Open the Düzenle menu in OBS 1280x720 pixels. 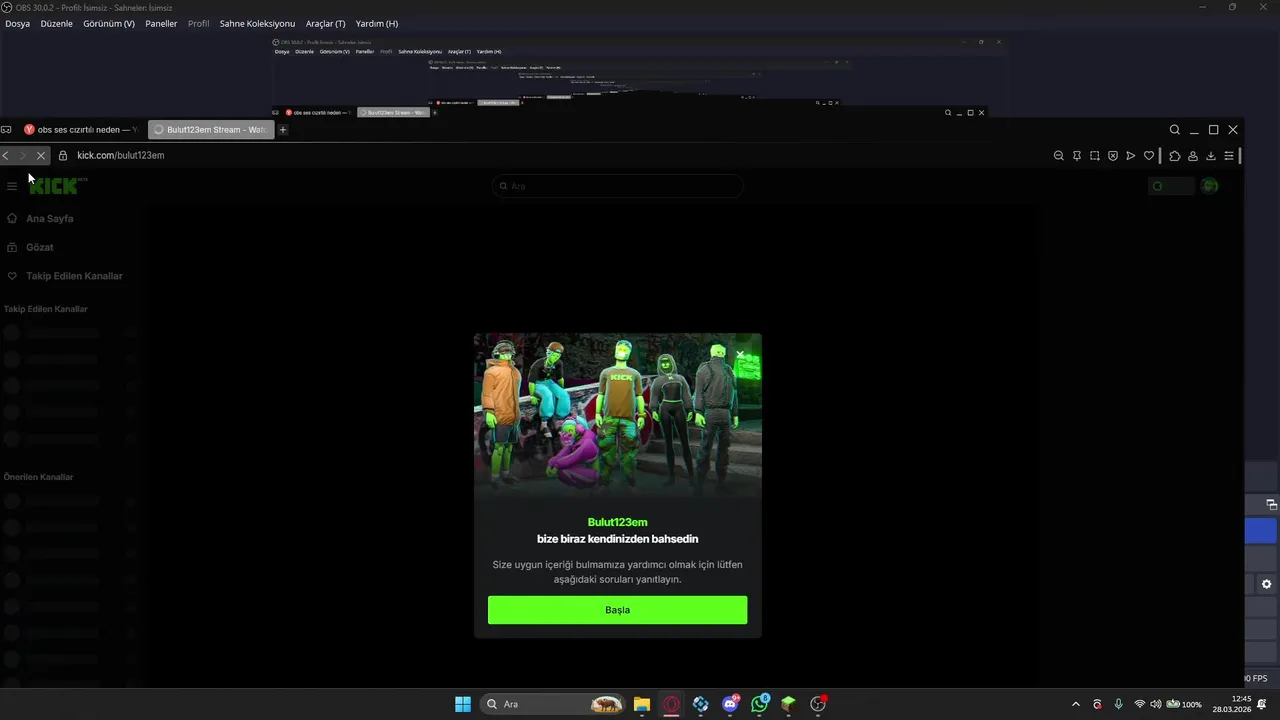[x=56, y=23]
